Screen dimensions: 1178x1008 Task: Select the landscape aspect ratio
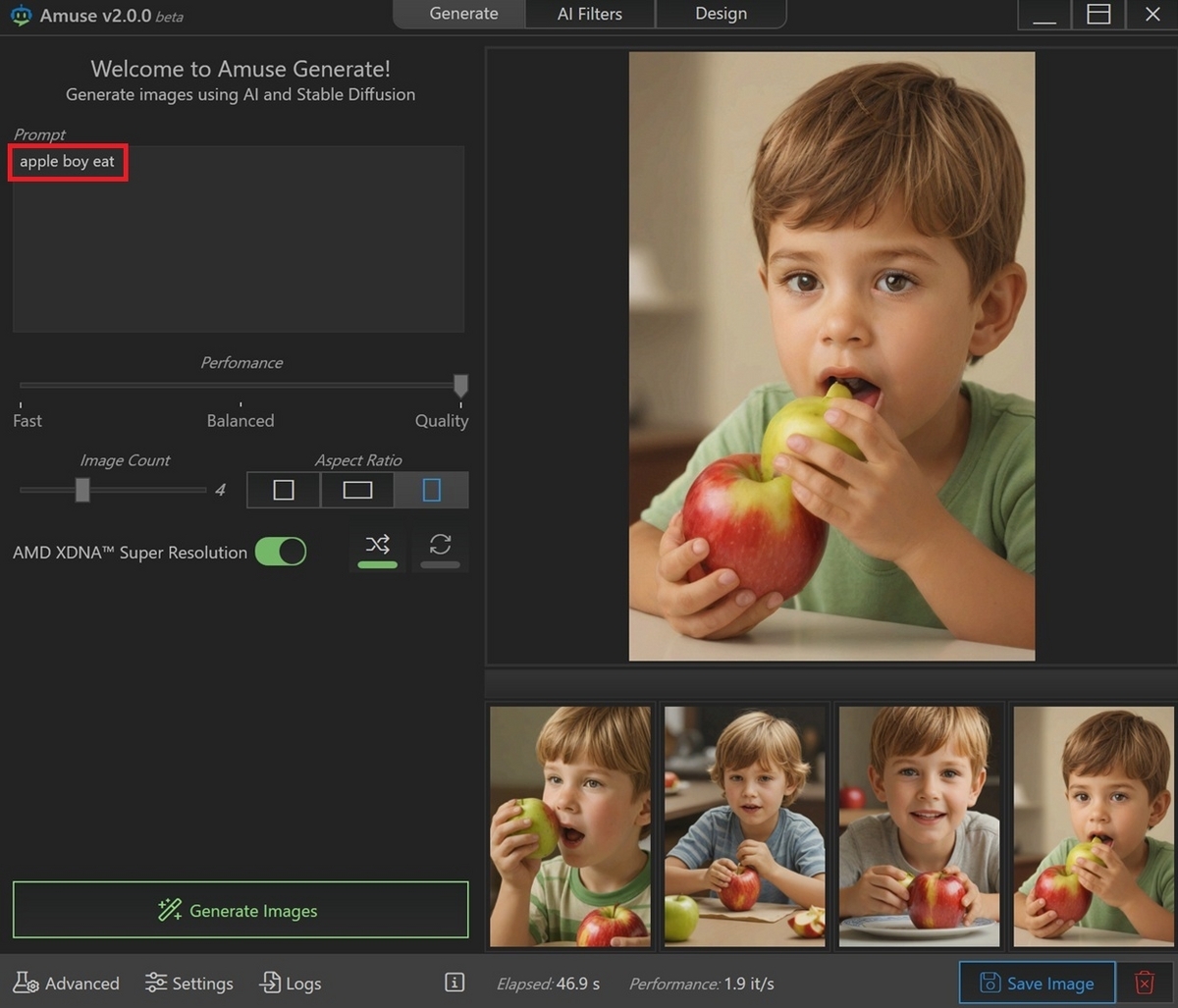coord(357,490)
